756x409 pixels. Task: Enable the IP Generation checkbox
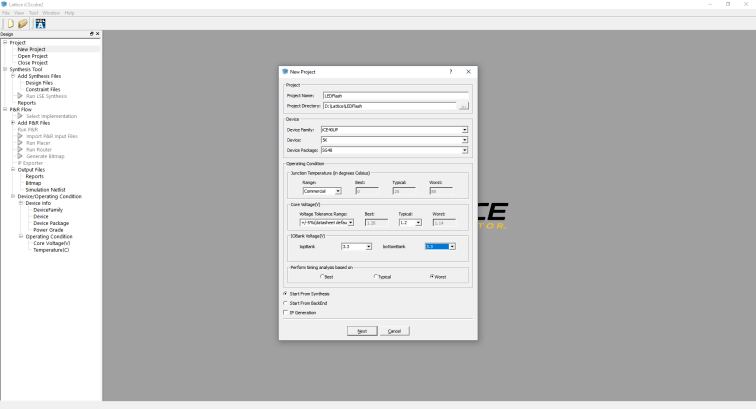pyautogui.click(x=284, y=312)
